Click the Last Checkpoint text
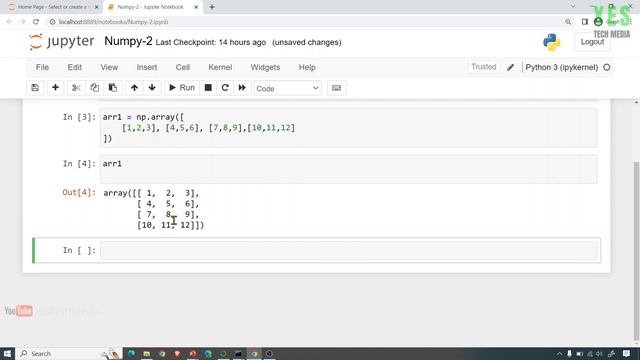The width and height of the screenshot is (640, 360). click(x=211, y=42)
